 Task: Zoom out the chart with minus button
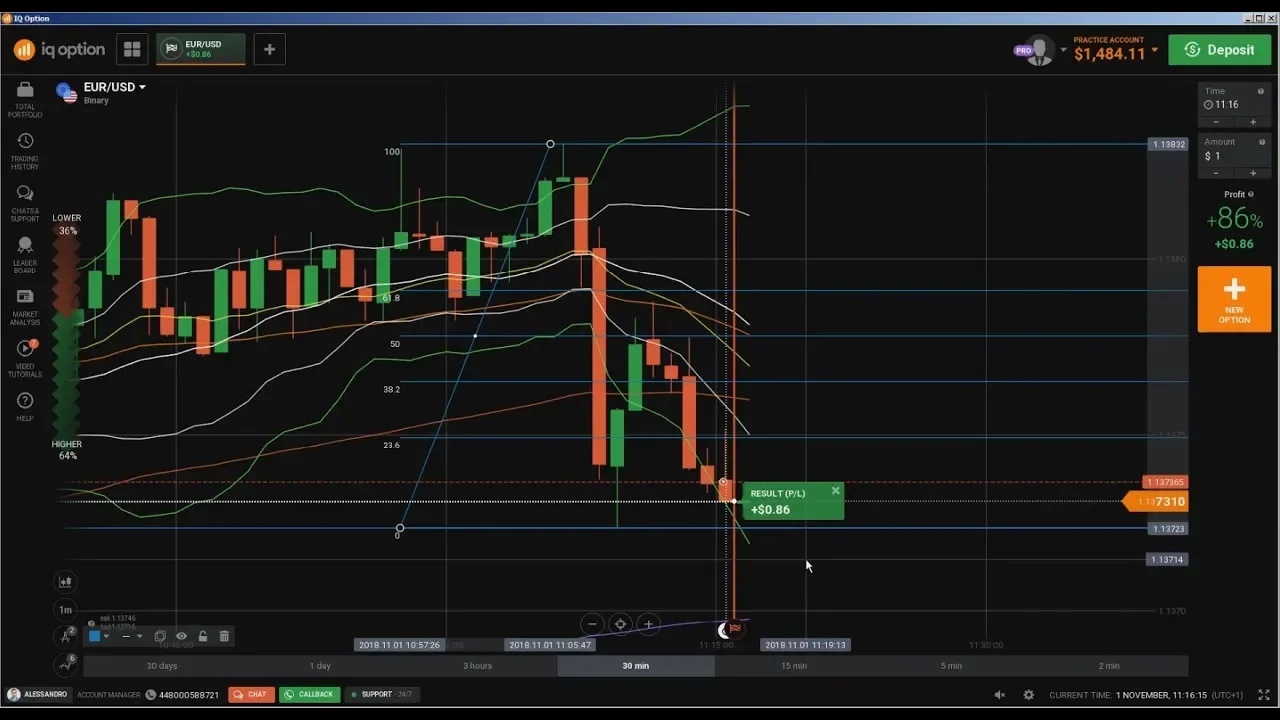pyautogui.click(x=592, y=624)
